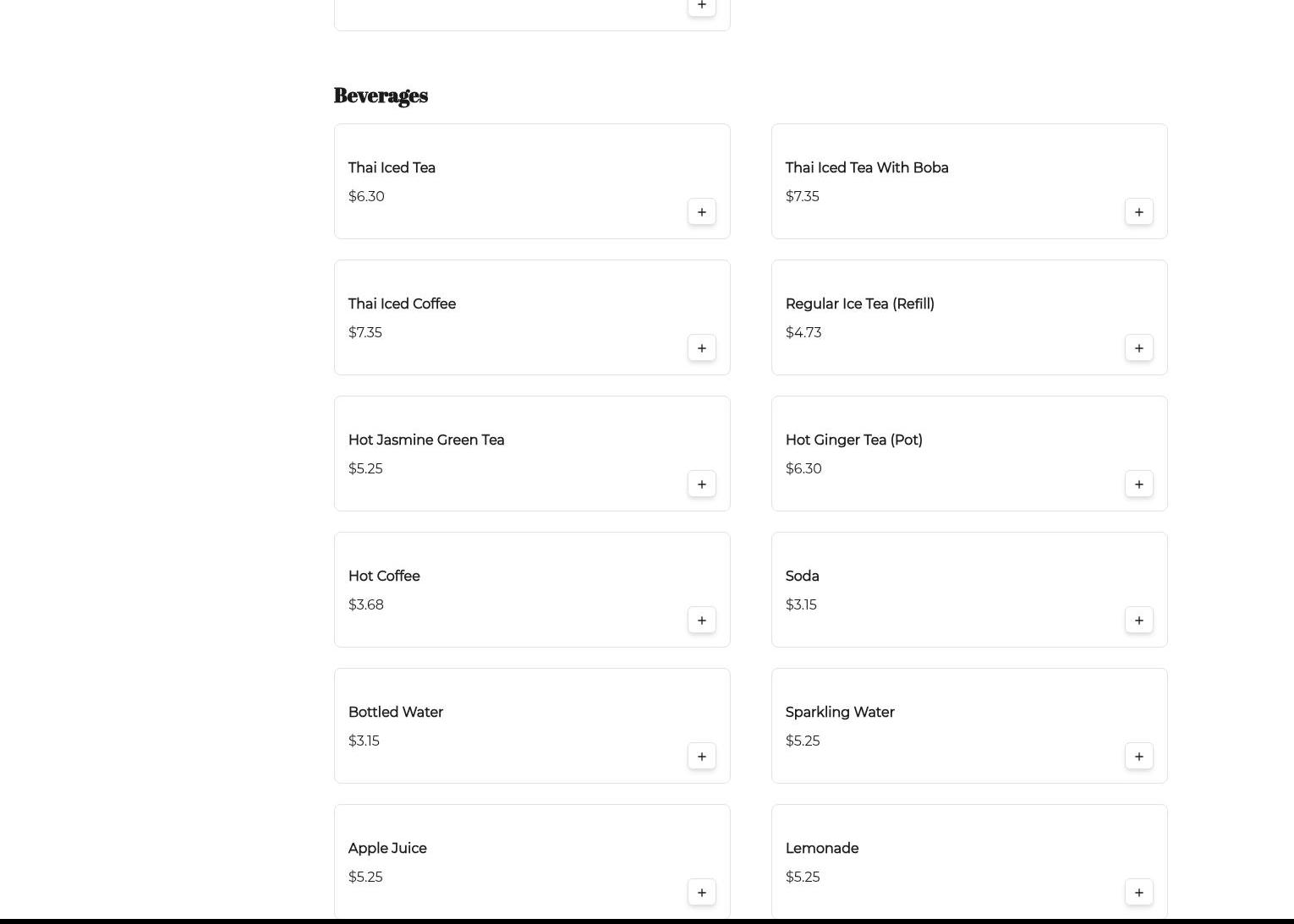Click the Beverages section heading

pos(381,96)
